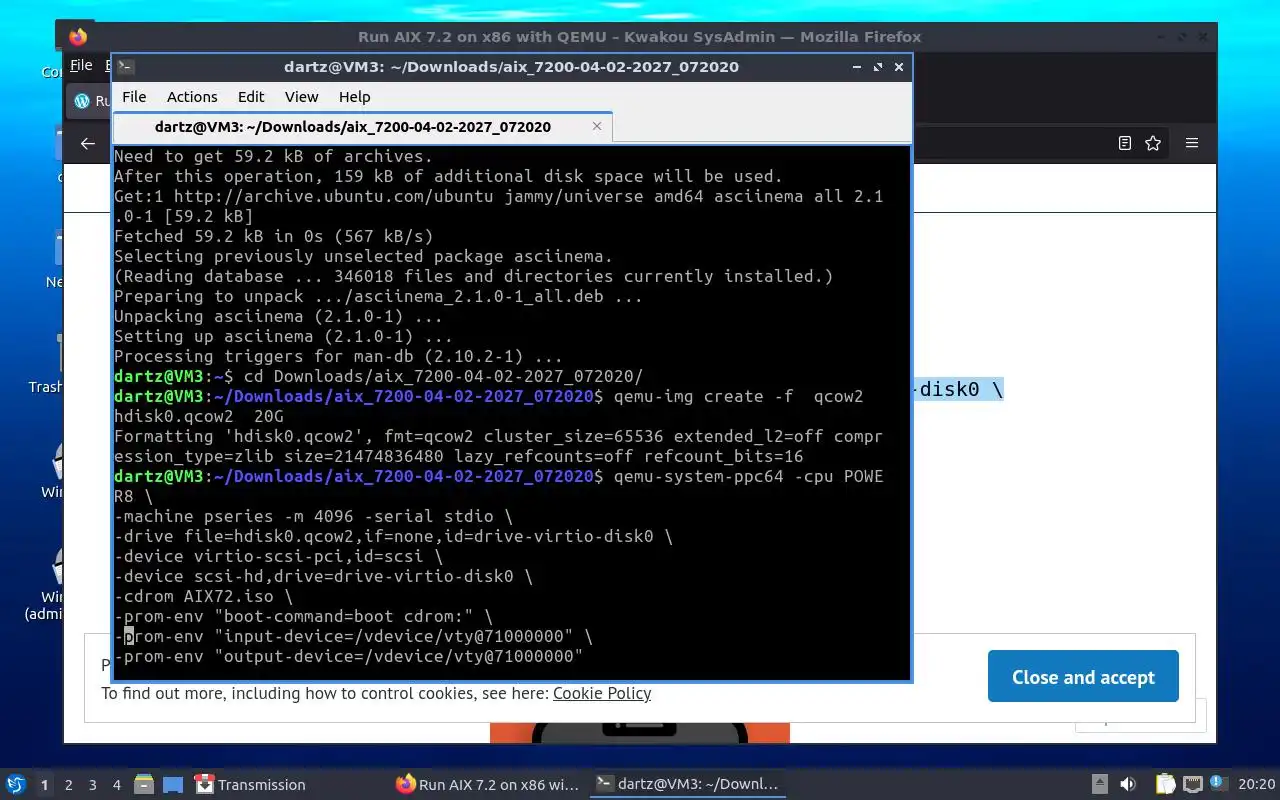Click the terminal icon in the window title bar

pyautogui.click(x=125, y=67)
